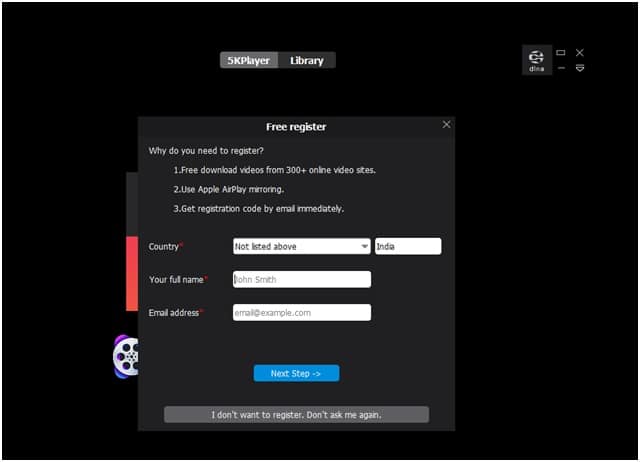Maximize the 5KPlayer main window

[561, 53]
